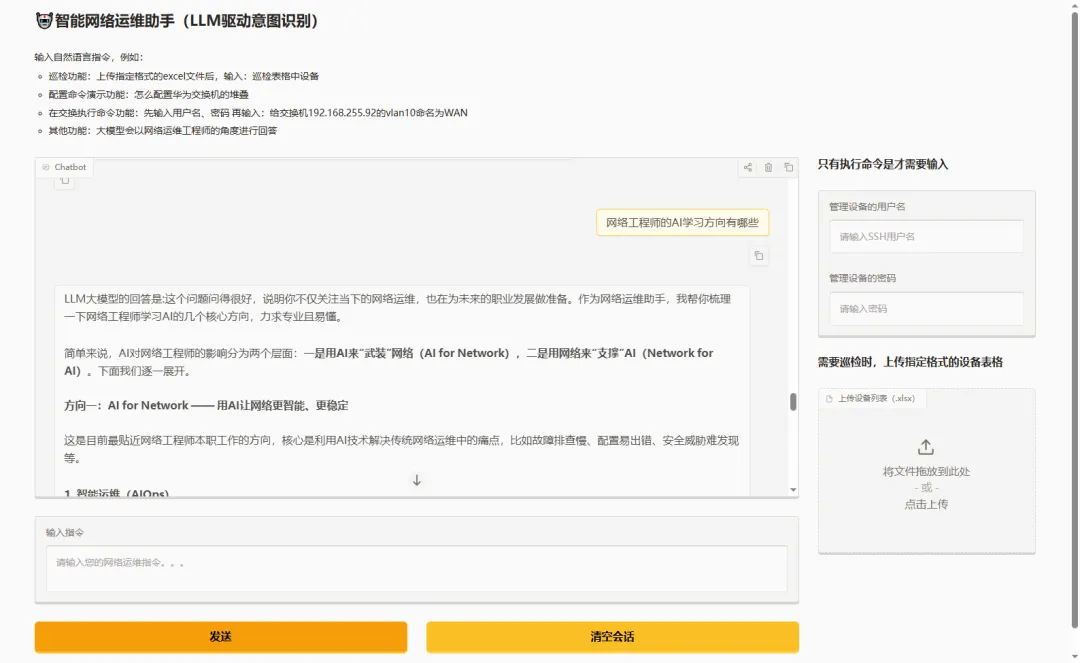Click the share icon in Chatbot header
Image resolution: width=1080 pixels, height=663 pixels.
pyautogui.click(x=747, y=167)
